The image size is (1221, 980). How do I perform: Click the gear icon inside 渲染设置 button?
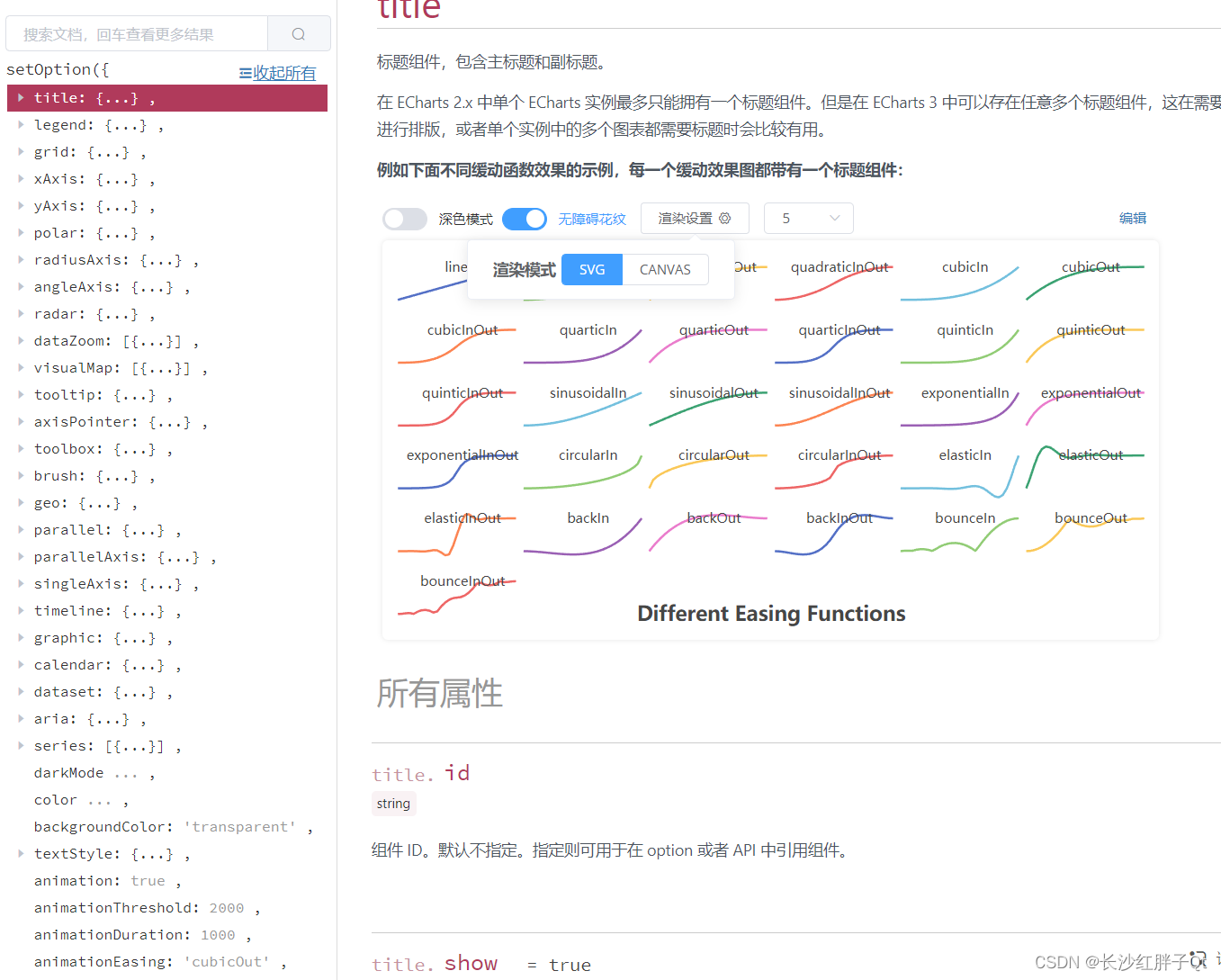coord(726,218)
